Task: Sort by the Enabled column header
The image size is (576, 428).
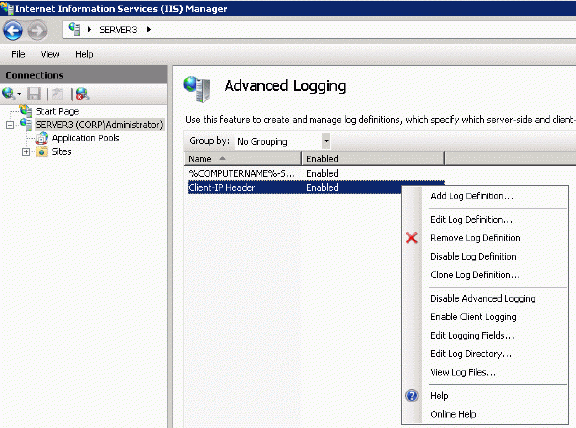Action: (373, 159)
